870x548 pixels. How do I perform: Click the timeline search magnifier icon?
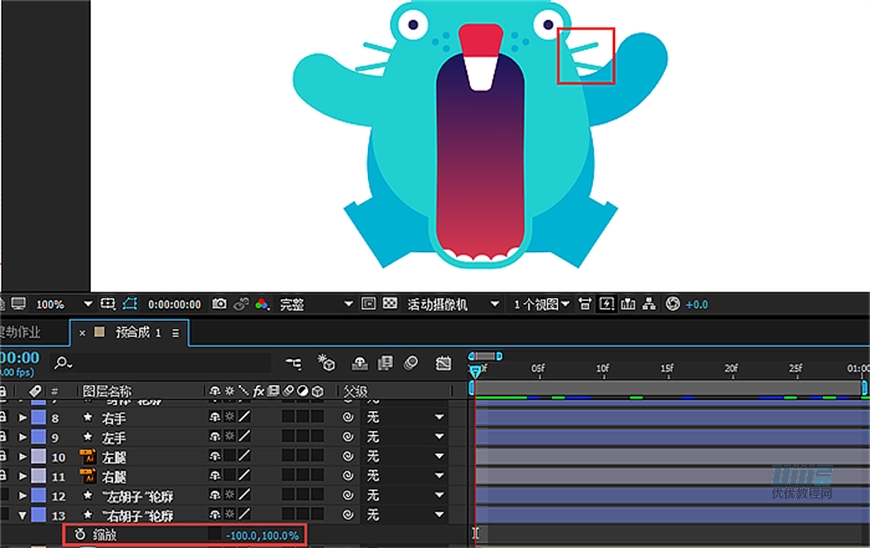(x=63, y=363)
